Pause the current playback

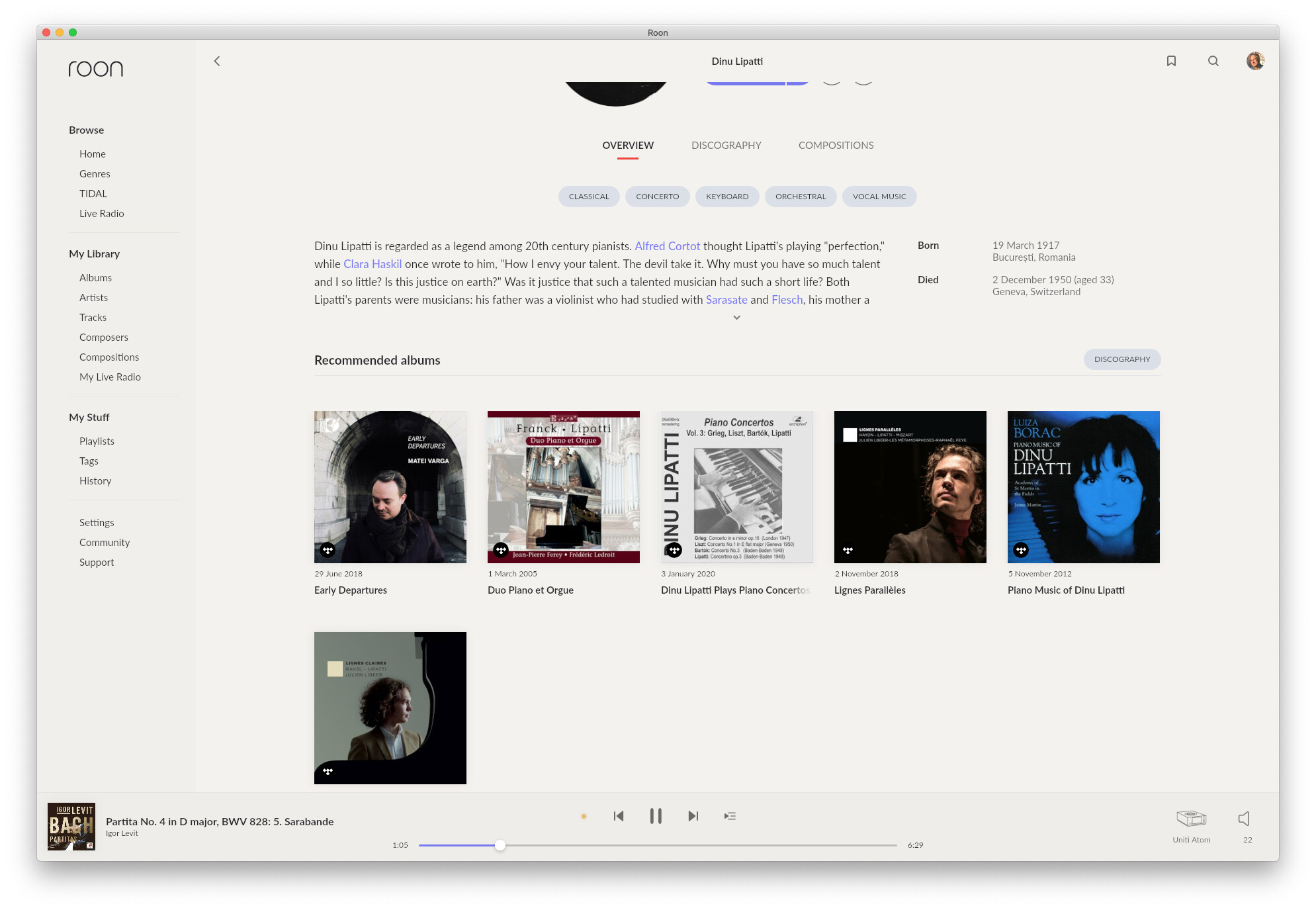click(x=656, y=816)
